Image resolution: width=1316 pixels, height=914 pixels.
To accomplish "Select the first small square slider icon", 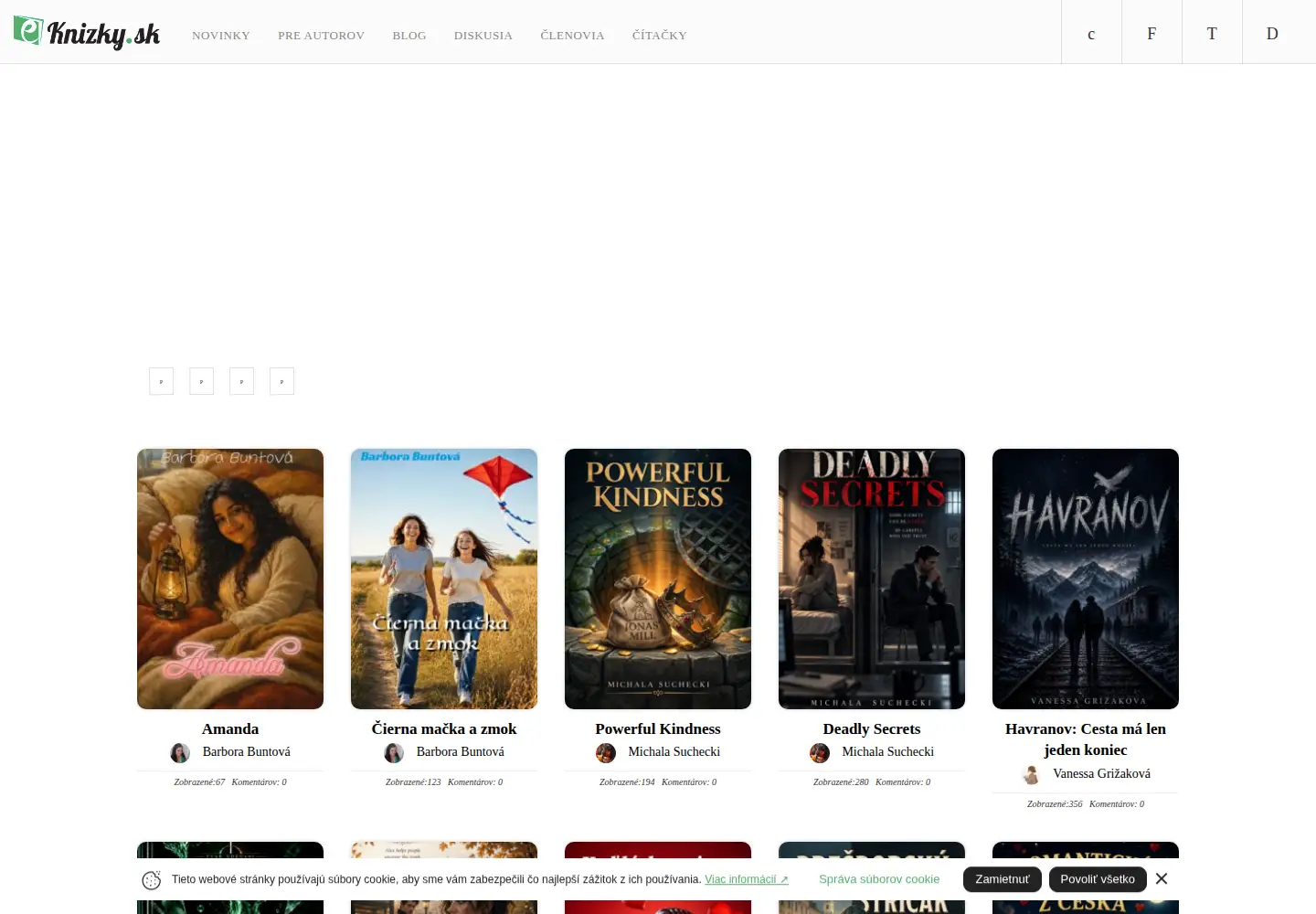I will (161, 381).
